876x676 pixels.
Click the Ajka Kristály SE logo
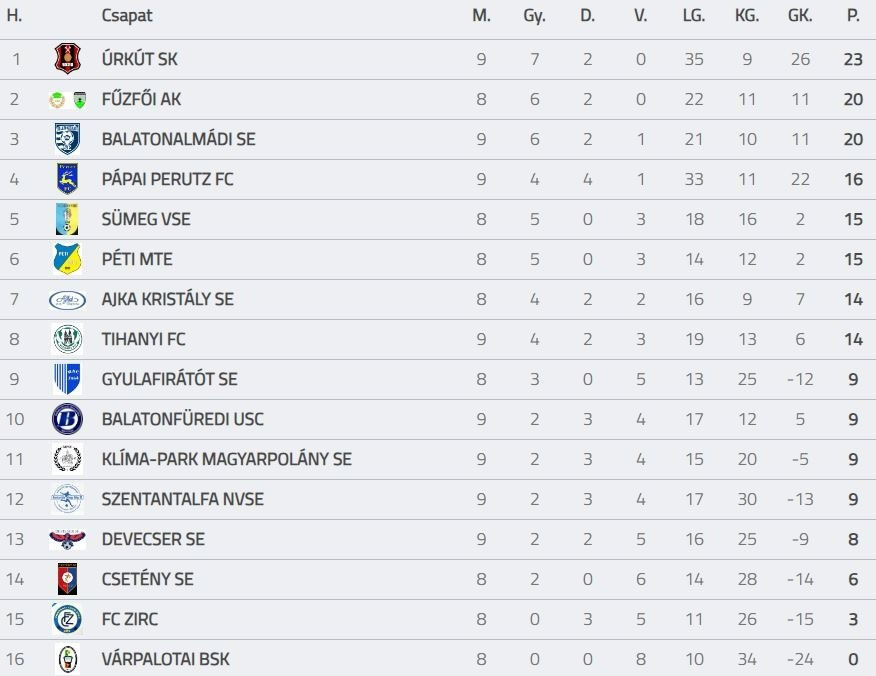[x=67, y=299]
